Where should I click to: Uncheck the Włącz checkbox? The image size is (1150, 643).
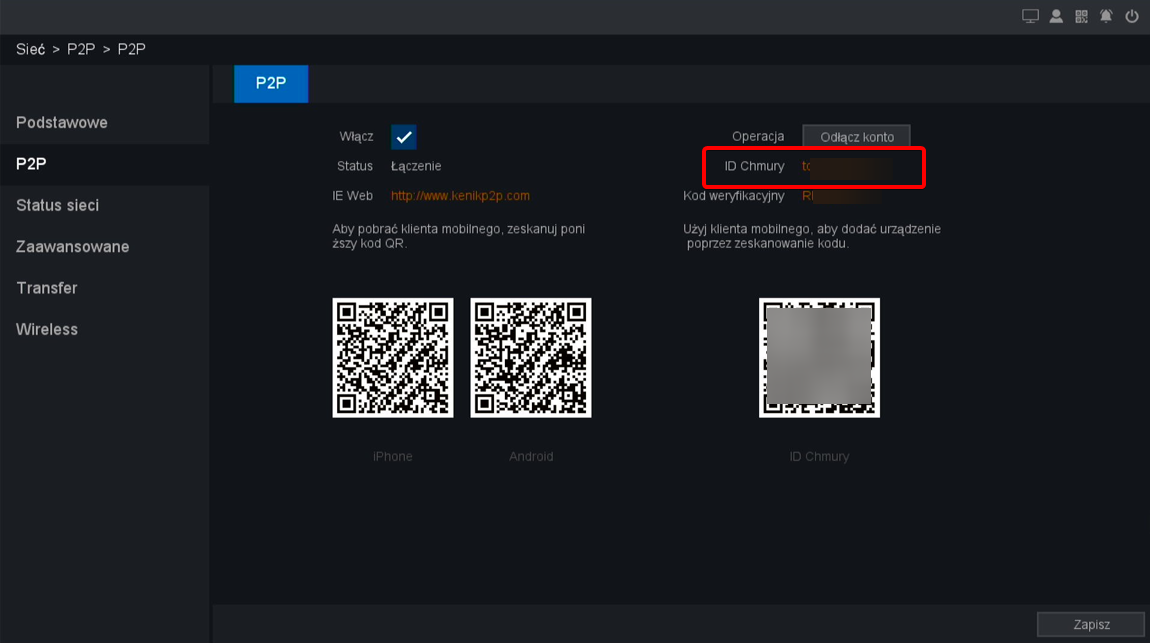(x=403, y=136)
